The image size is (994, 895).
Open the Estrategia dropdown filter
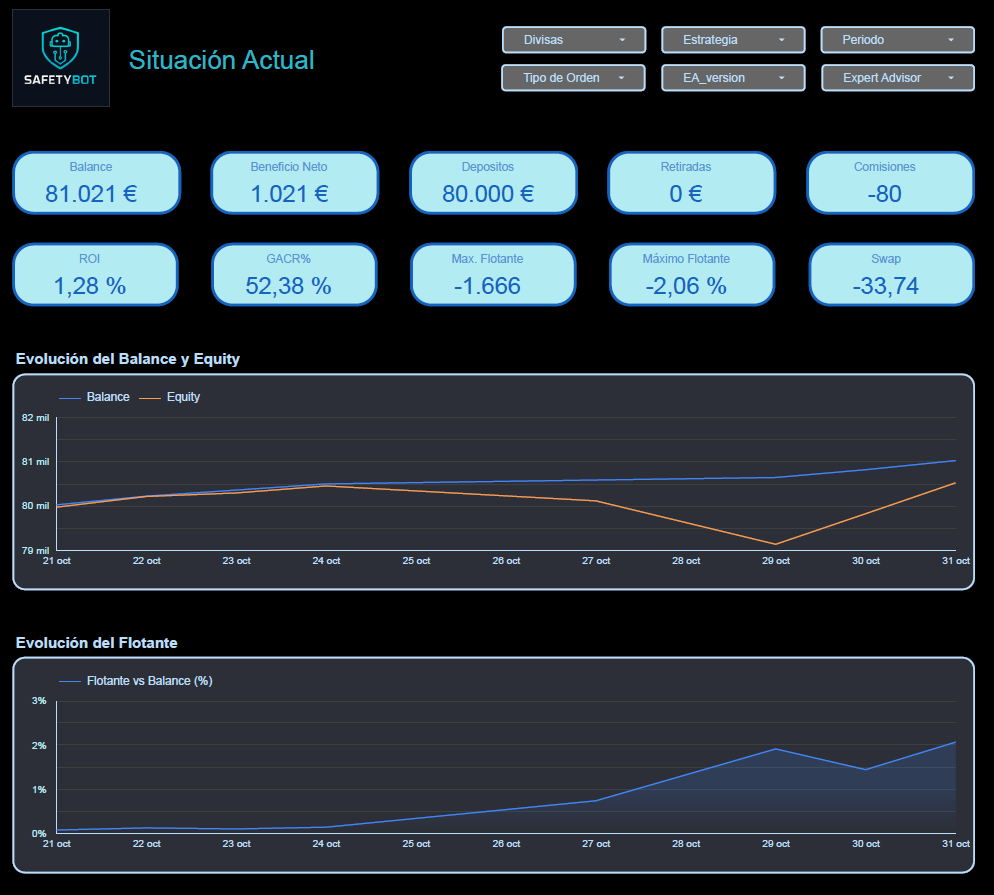733,40
